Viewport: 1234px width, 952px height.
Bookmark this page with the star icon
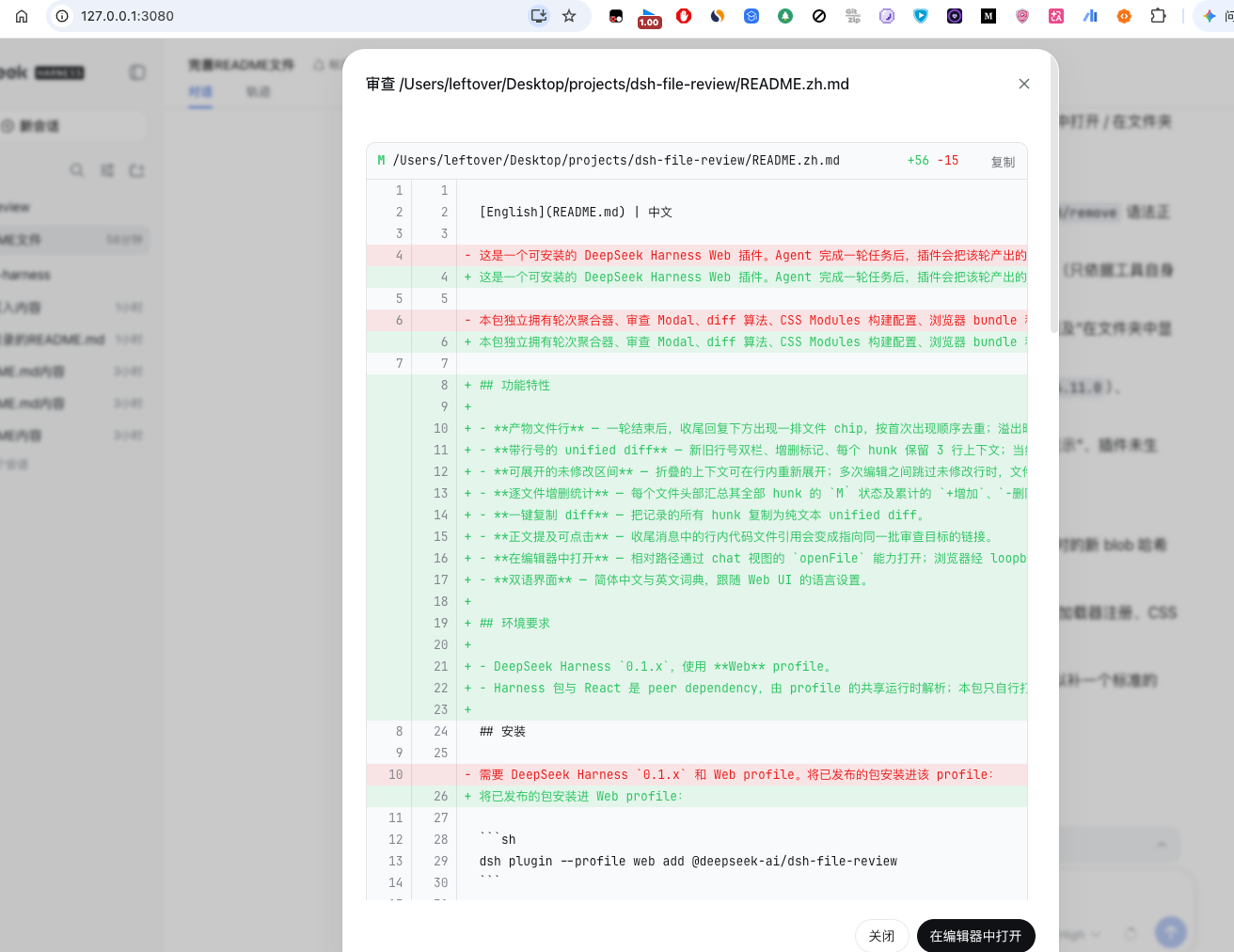pyautogui.click(x=569, y=16)
